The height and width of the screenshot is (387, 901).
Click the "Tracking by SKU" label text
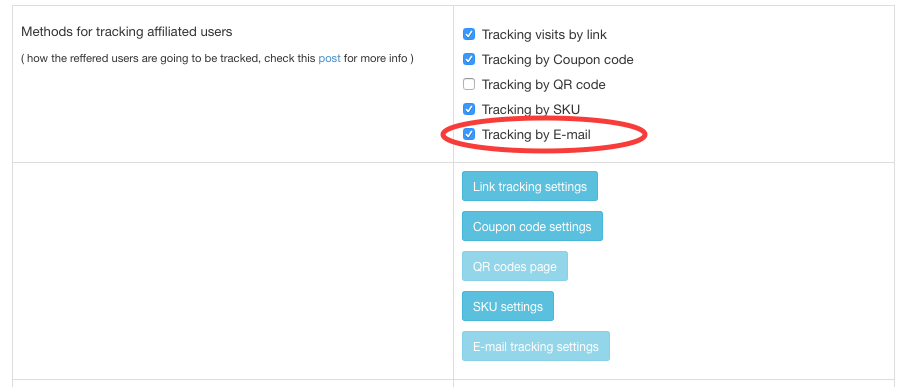[x=531, y=110]
